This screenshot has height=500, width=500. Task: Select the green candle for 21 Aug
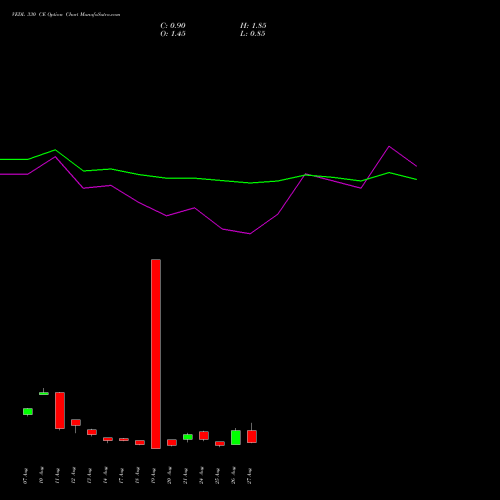point(188,437)
